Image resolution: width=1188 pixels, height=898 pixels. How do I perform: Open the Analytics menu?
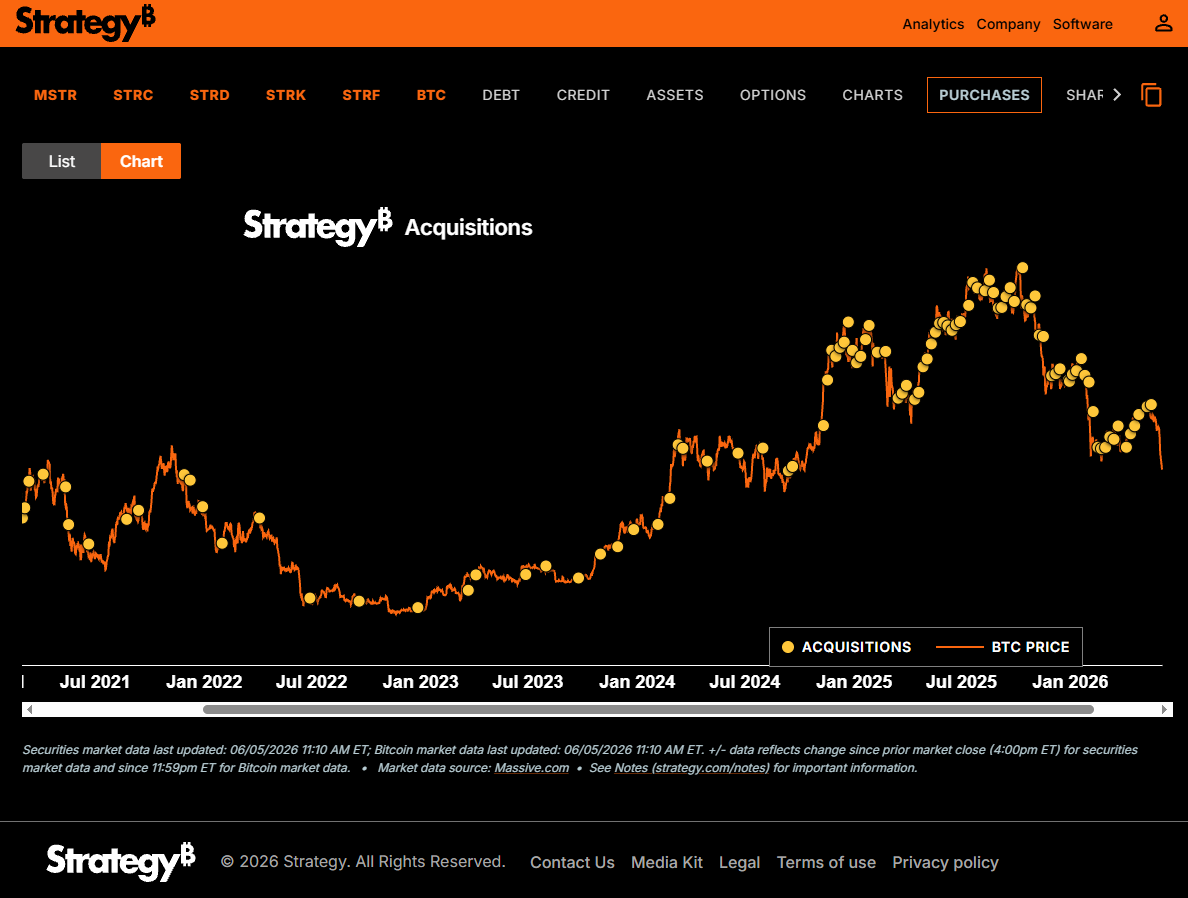(x=933, y=24)
